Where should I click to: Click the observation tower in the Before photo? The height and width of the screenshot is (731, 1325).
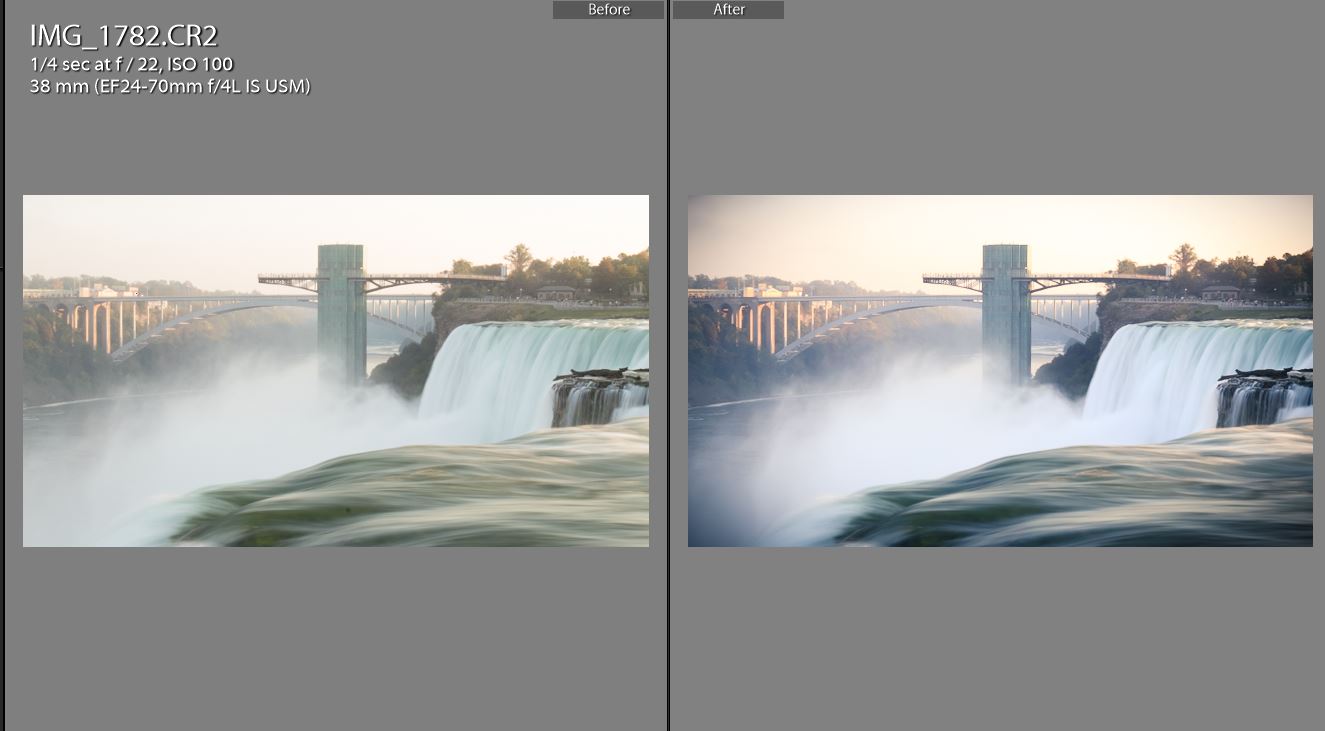(341, 310)
